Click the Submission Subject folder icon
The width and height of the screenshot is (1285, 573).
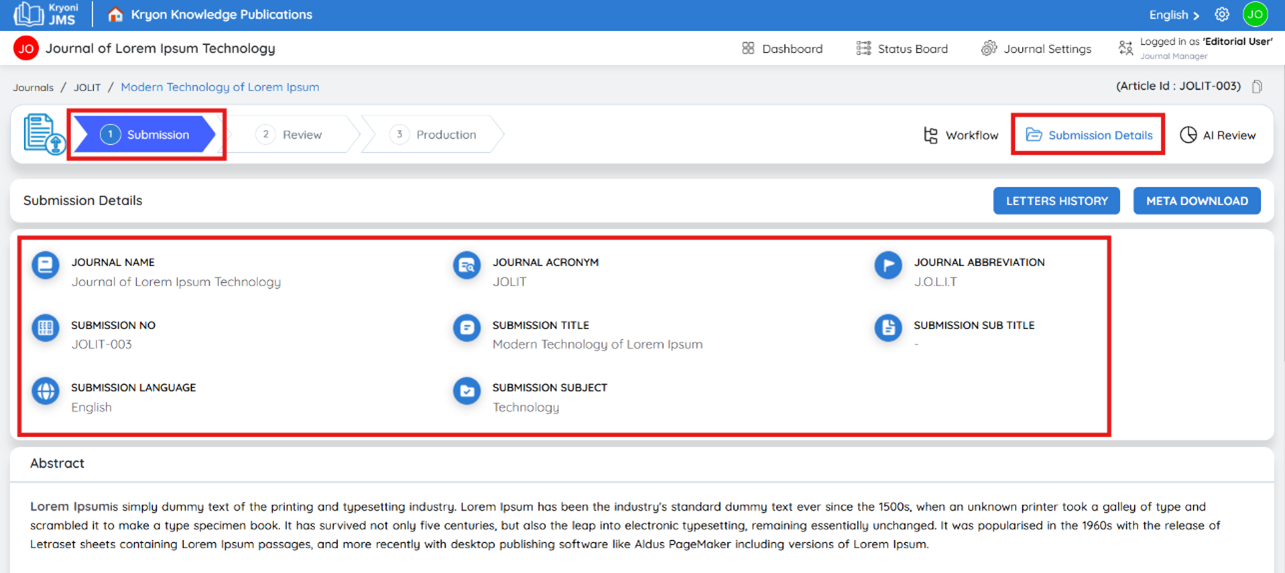(x=467, y=390)
